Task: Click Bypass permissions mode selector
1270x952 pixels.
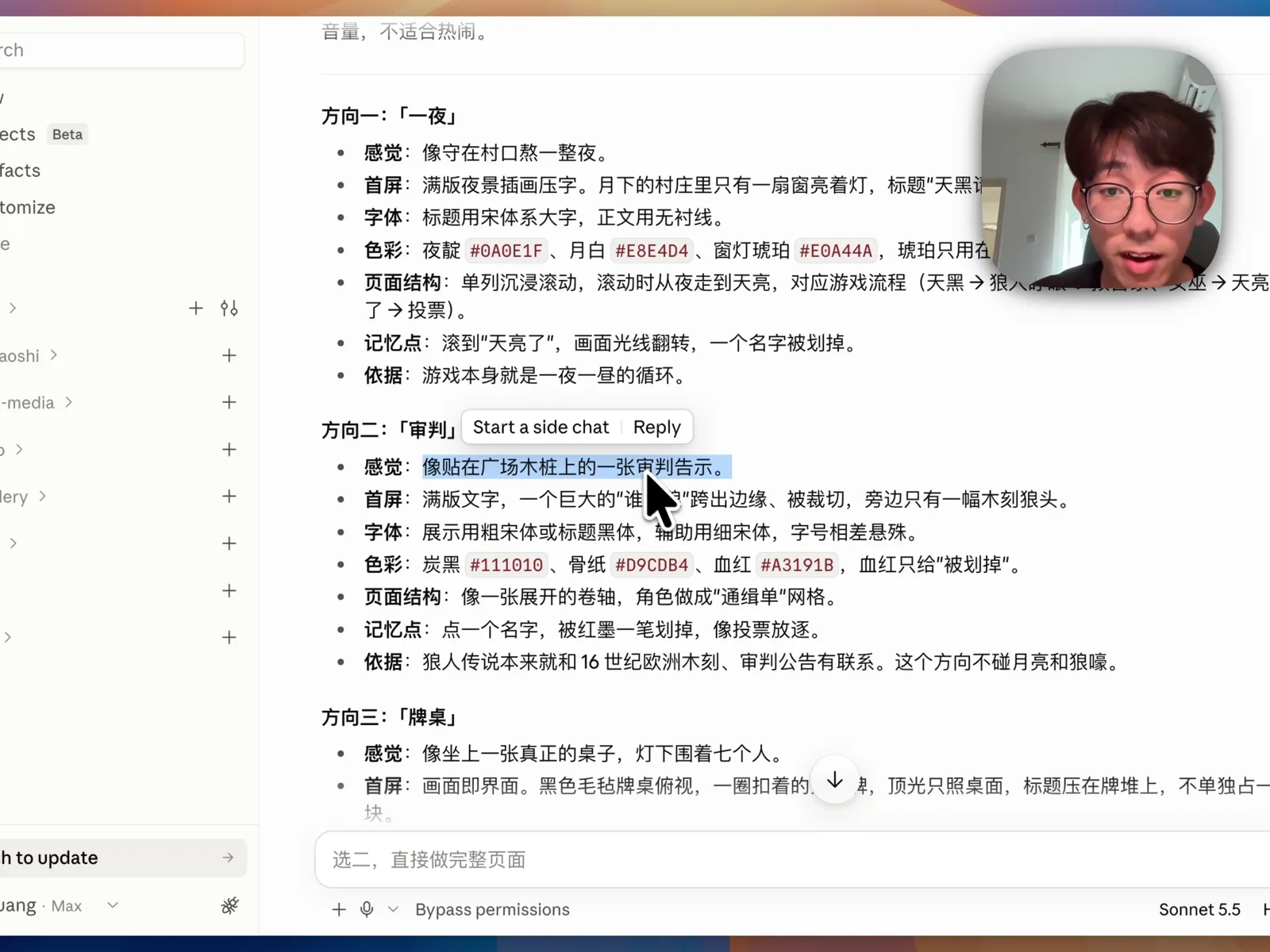Action: (492, 909)
